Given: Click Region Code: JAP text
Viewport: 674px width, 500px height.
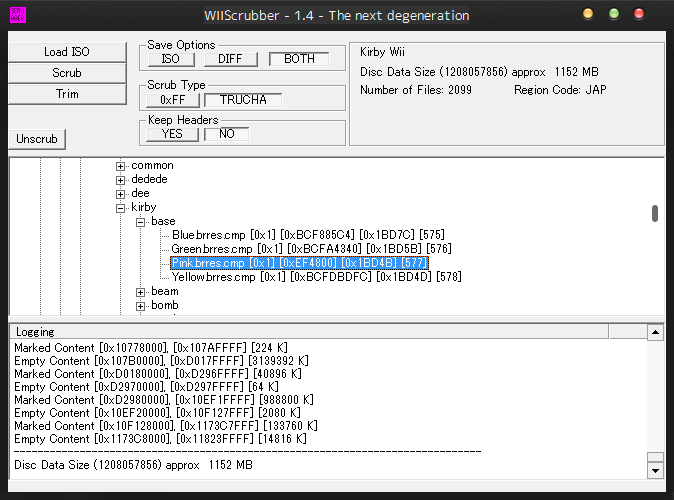Looking at the screenshot, I should [560, 90].
